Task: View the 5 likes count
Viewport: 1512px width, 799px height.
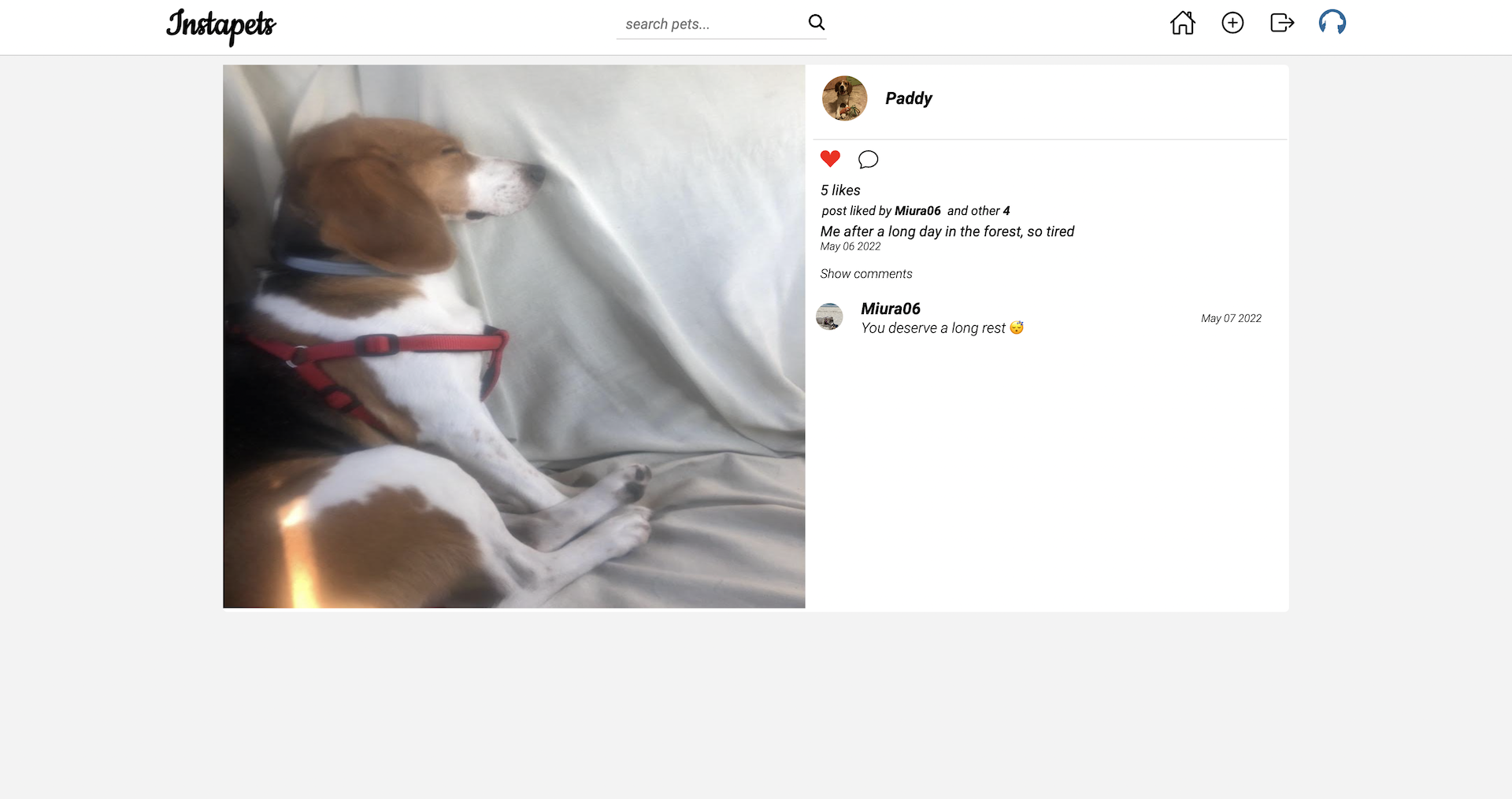Action: pos(840,191)
